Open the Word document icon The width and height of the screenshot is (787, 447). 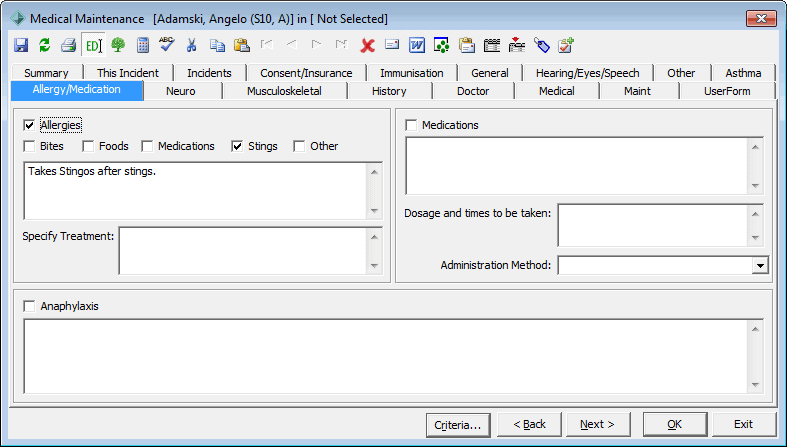pyautogui.click(x=417, y=45)
